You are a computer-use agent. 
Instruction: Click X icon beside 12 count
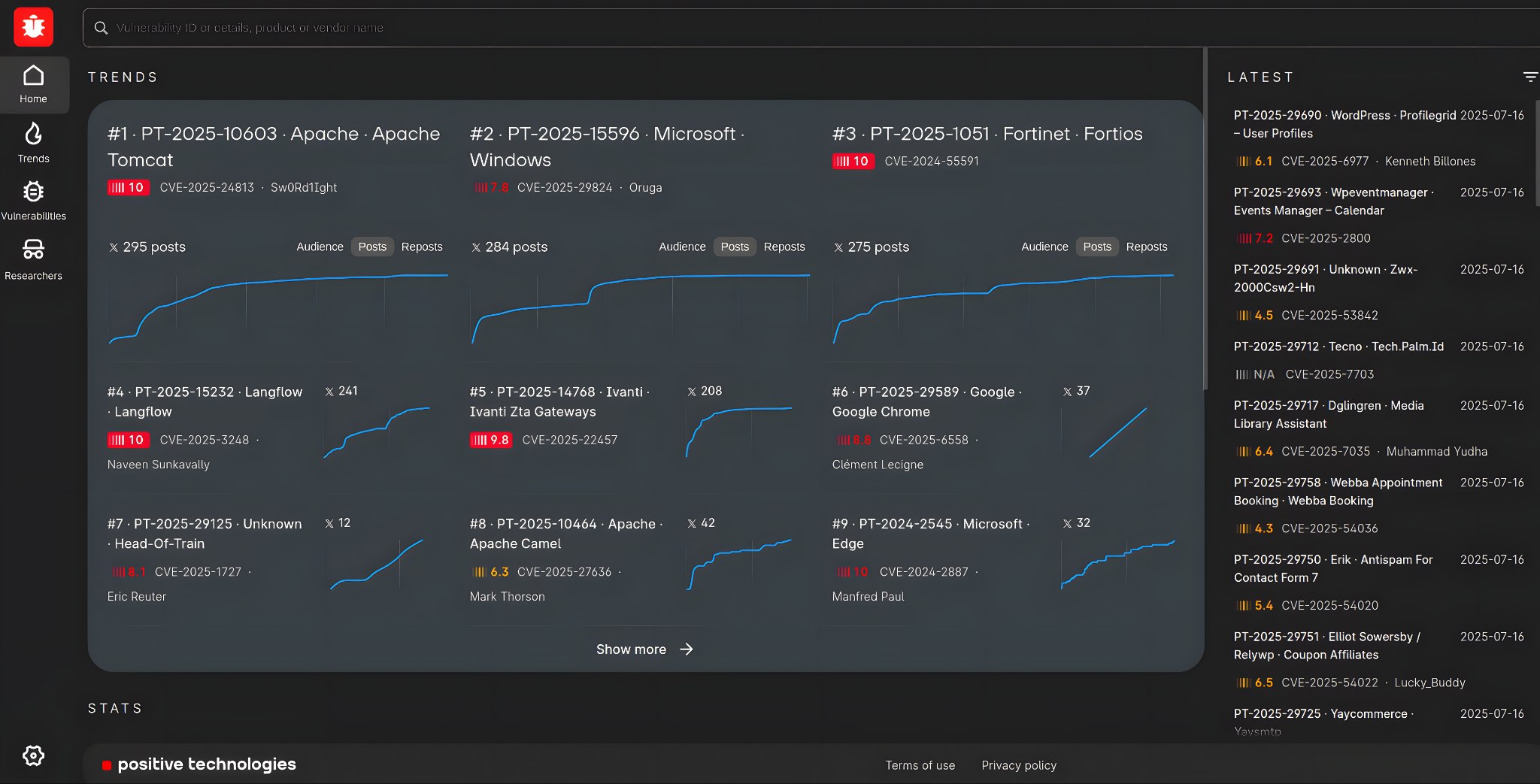(x=329, y=523)
